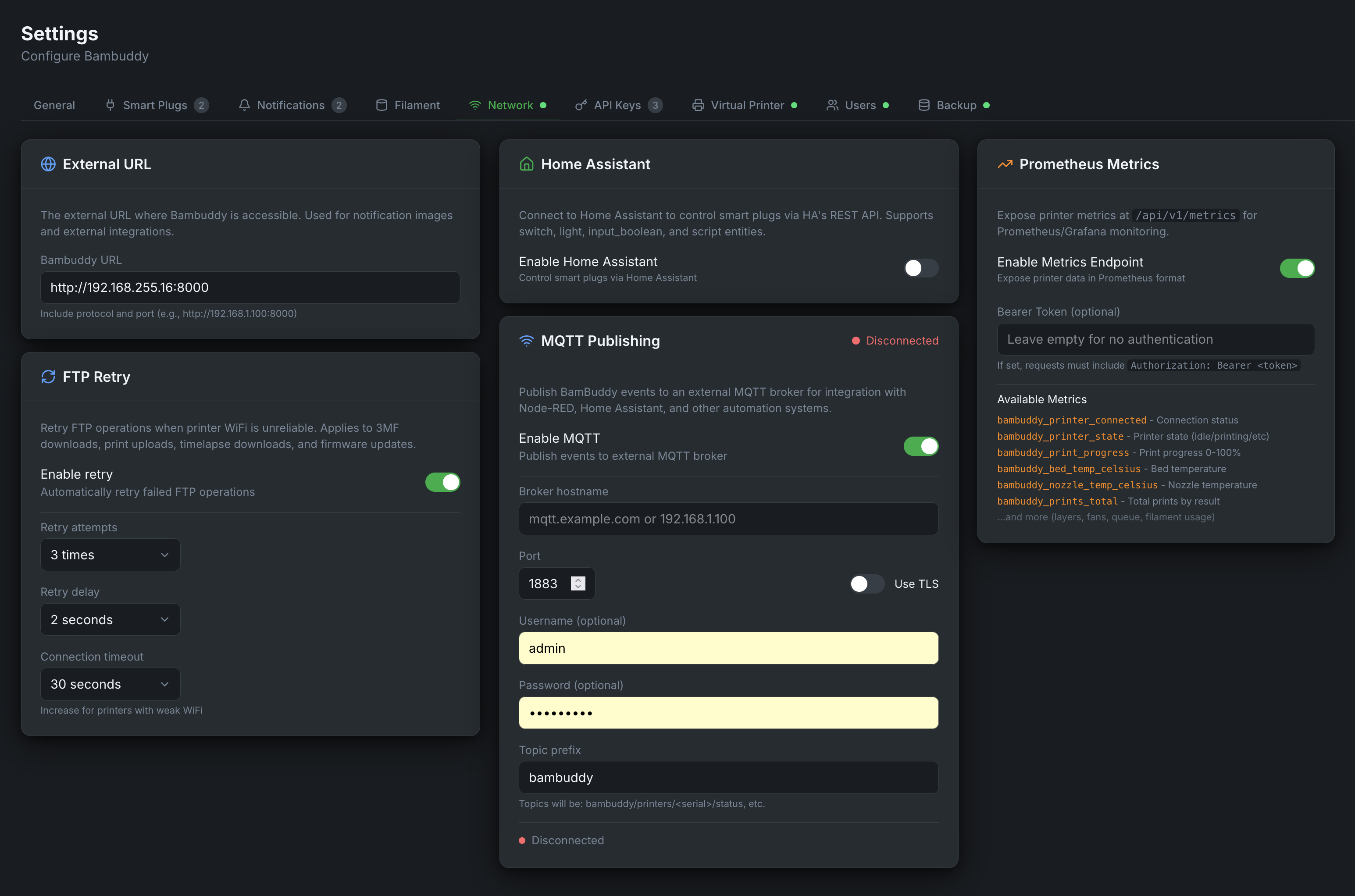Click the globe icon beside External URL

(48, 164)
